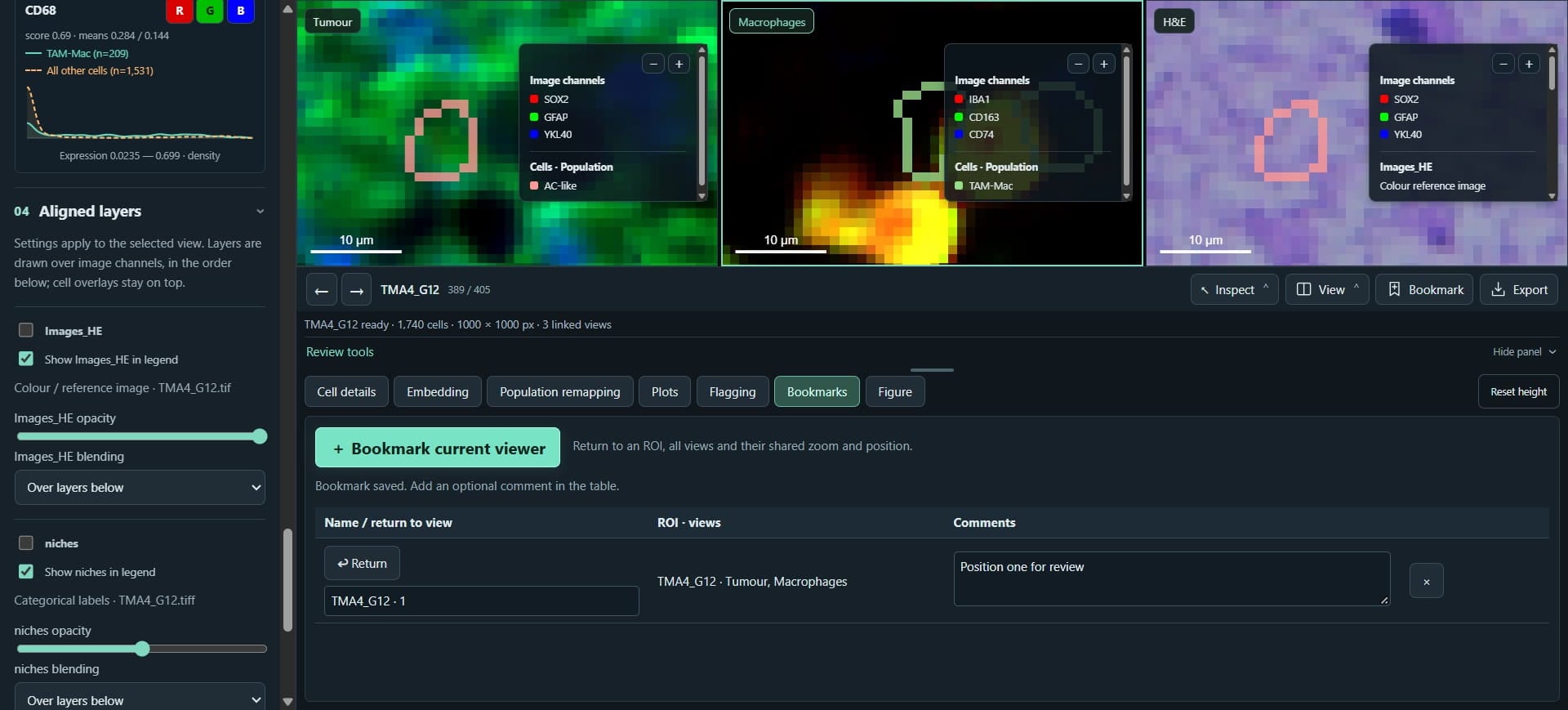Enable the Images_HE layer checkbox
The height and width of the screenshot is (710, 1568).
click(x=26, y=330)
